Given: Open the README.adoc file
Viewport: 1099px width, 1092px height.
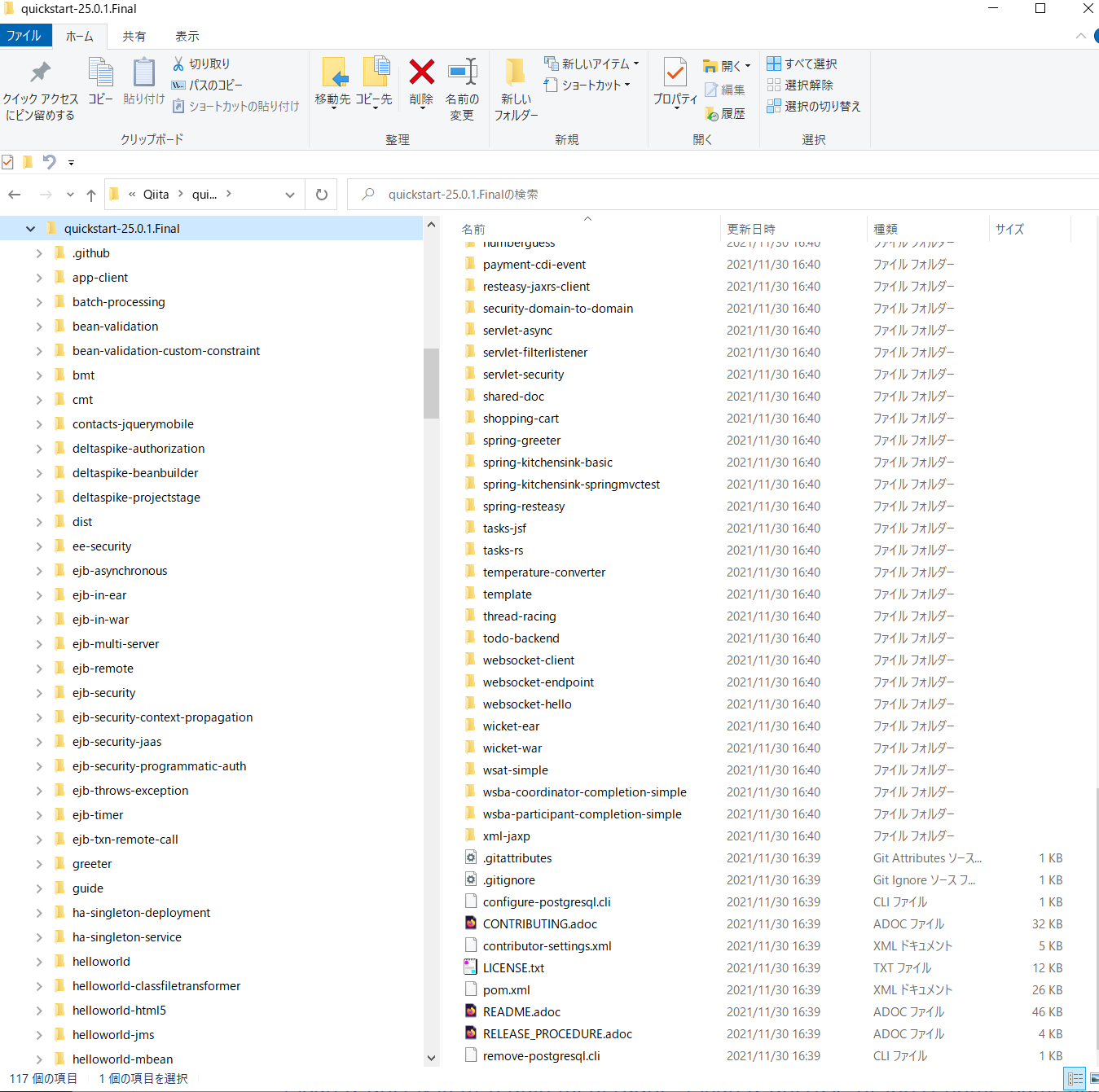Looking at the screenshot, I should click(521, 1011).
